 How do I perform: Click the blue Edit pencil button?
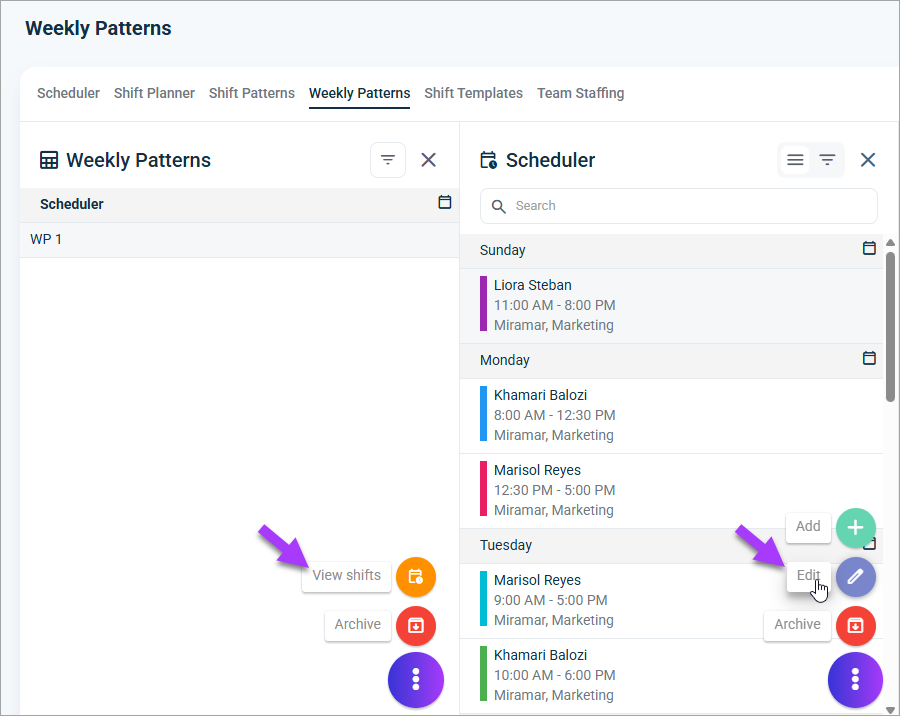pos(855,576)
